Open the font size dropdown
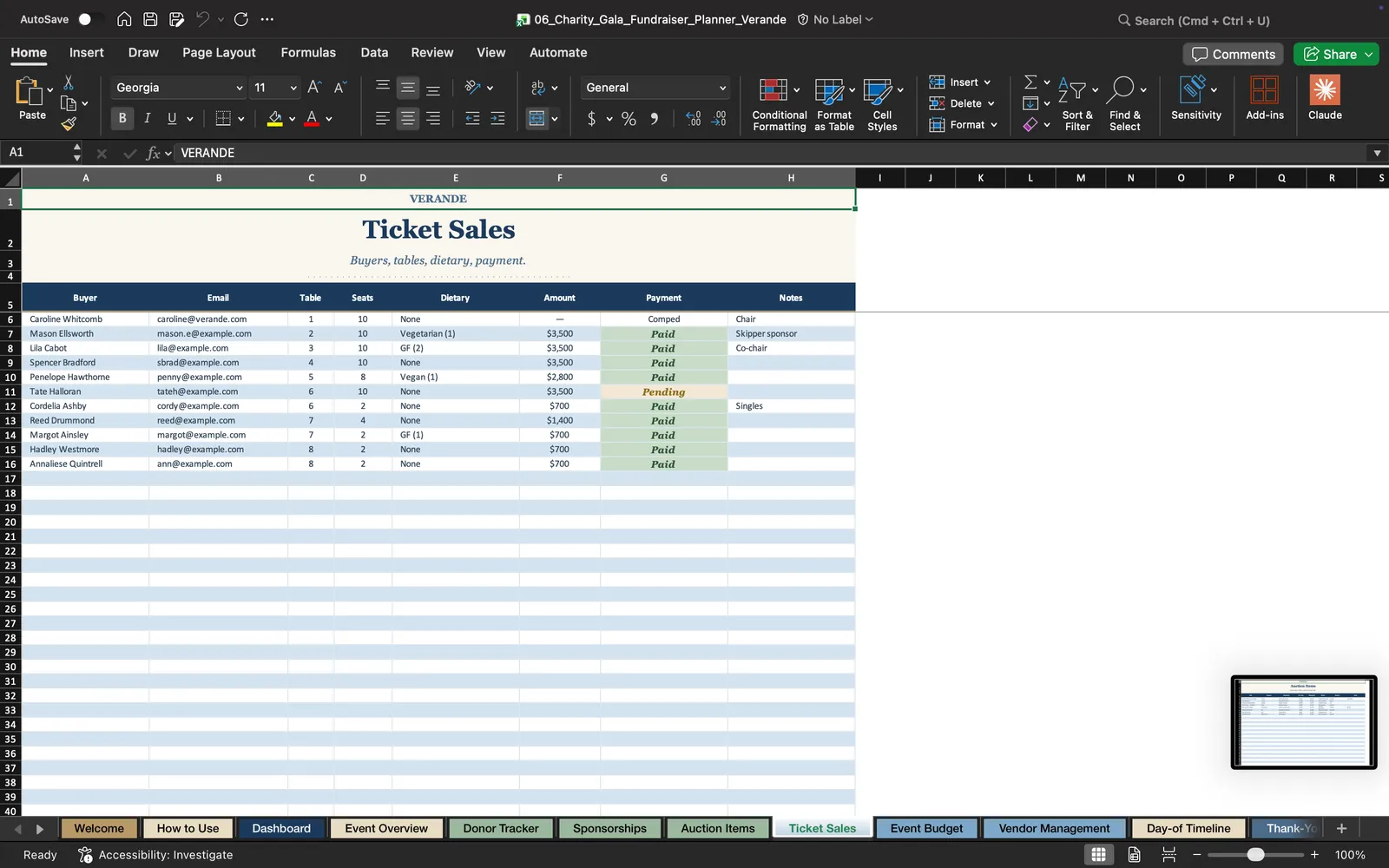 [293, 88]
